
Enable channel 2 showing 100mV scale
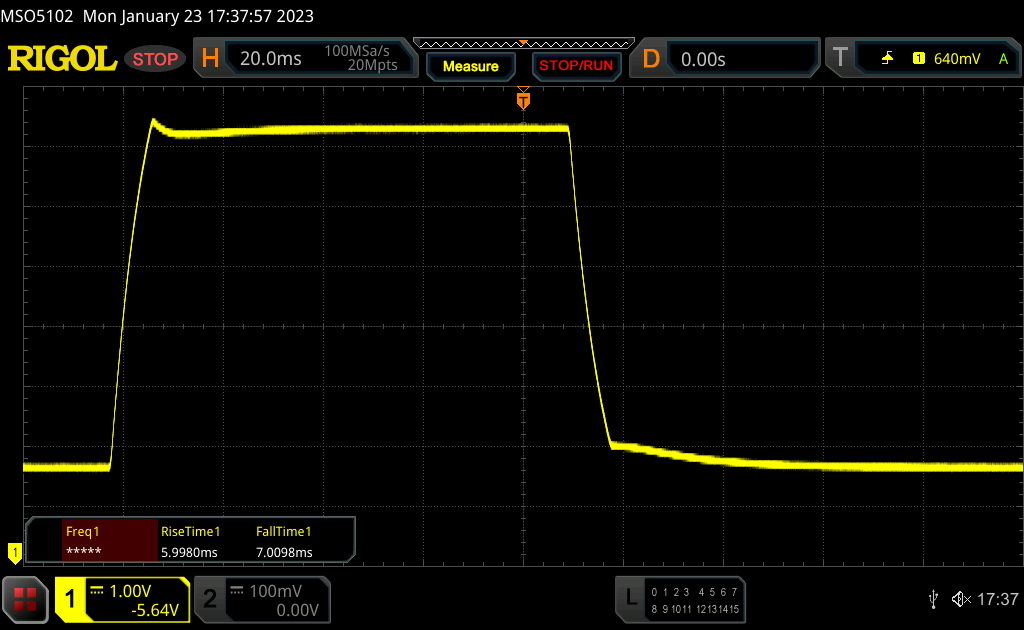pos(261,600)
